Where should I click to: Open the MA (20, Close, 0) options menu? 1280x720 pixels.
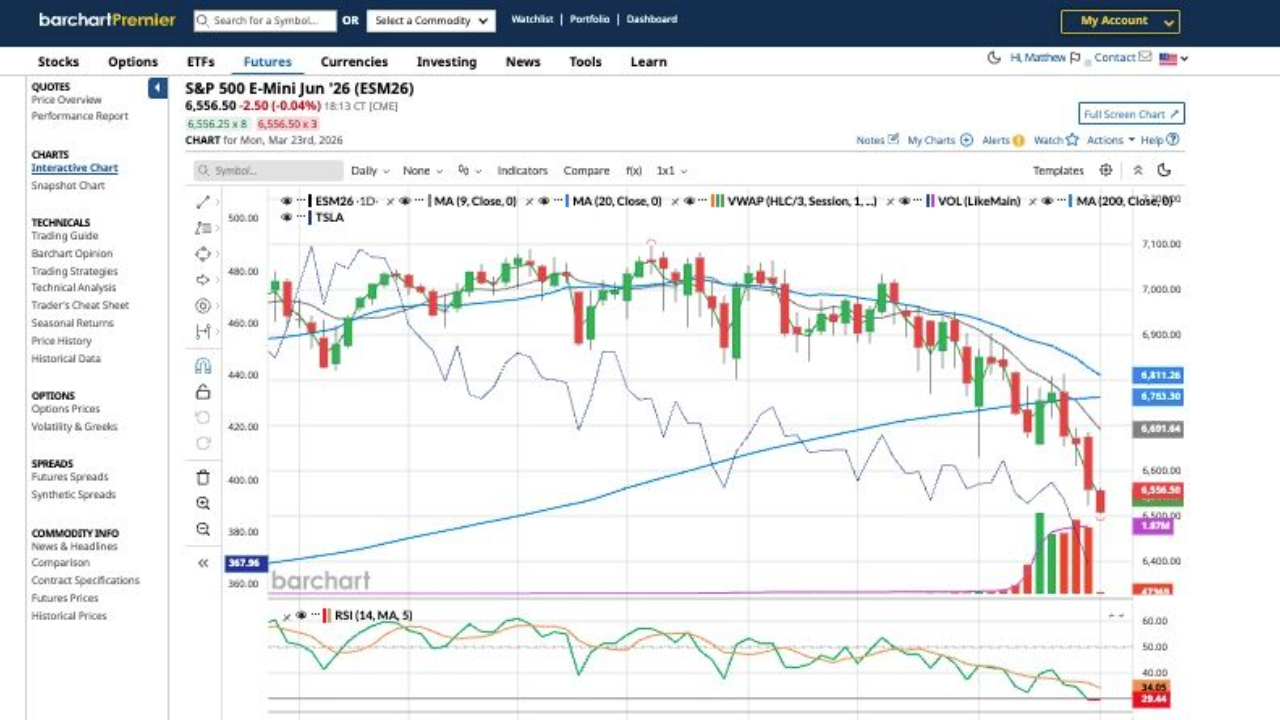tap(559, 201)
